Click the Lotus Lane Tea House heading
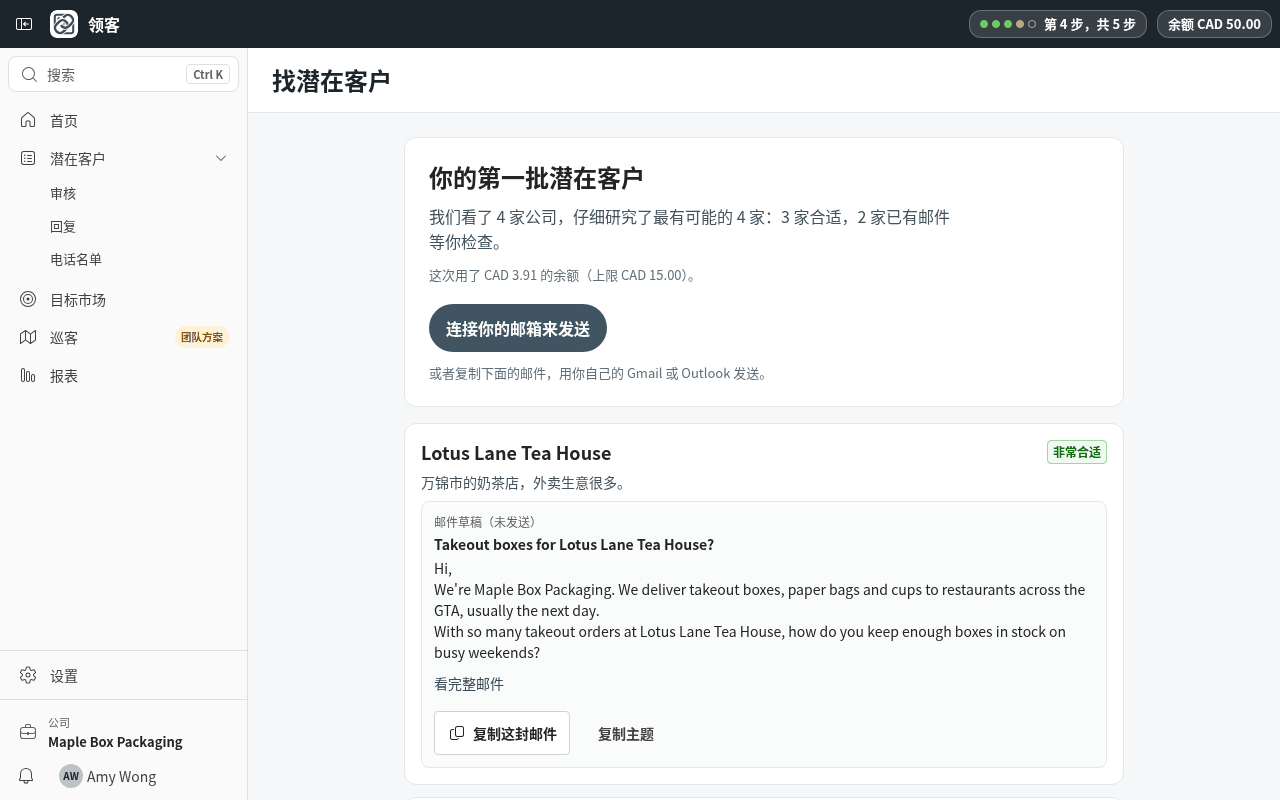Viewport: 1280px width, 800px height. pos(516,453)
